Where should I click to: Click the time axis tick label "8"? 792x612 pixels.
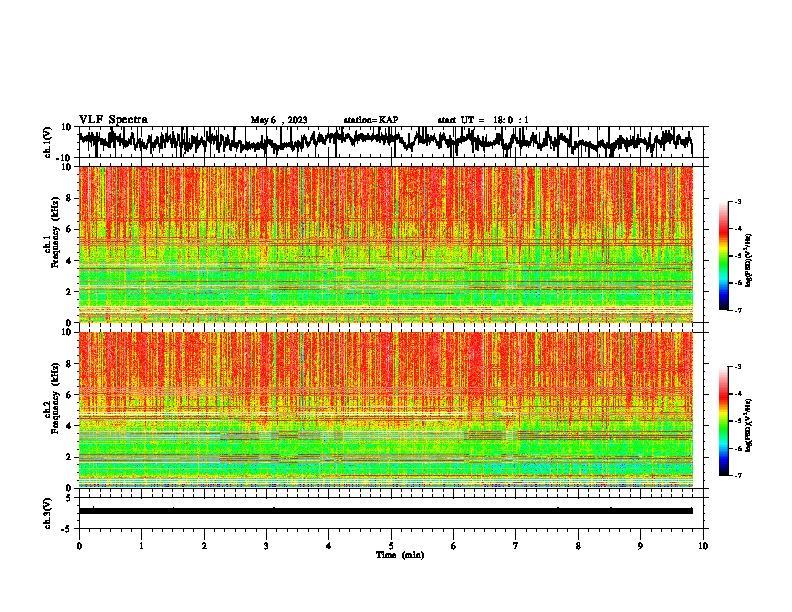pyautogui.click(x=578, y=546)
